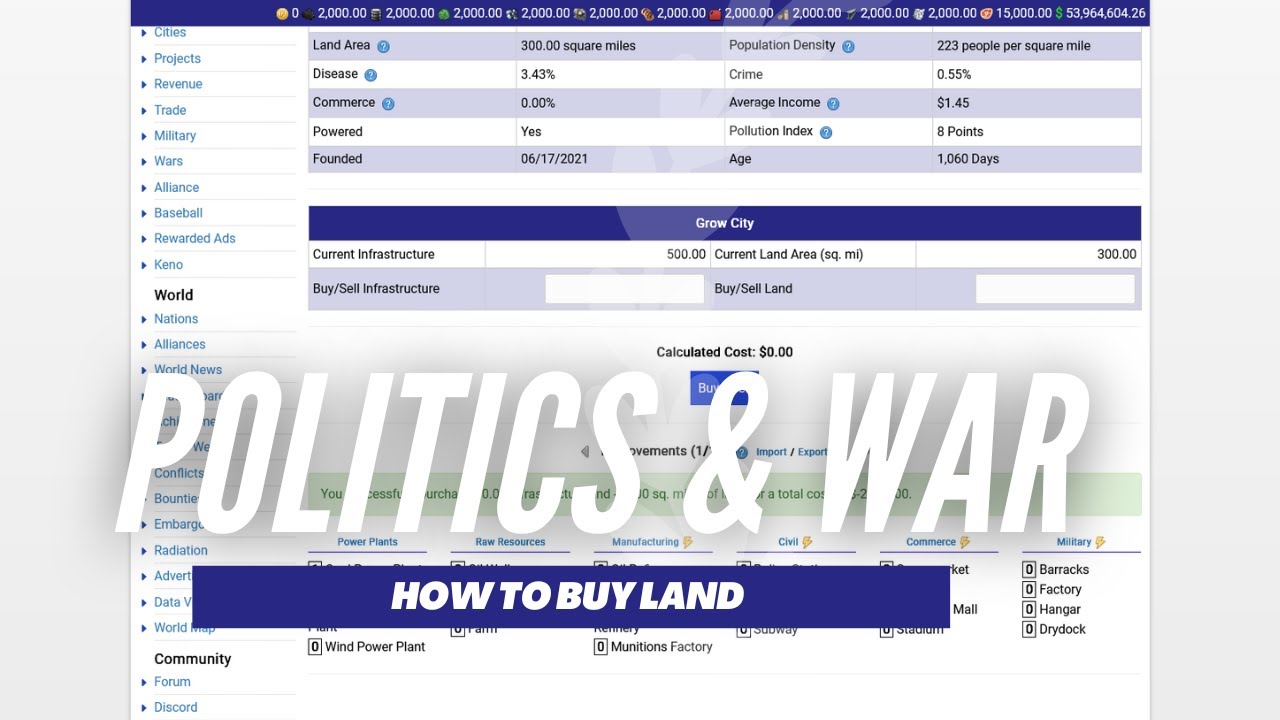The image size is (1280, 720).
Task: Open help icon next to Land Area
Action: point(383,46)
